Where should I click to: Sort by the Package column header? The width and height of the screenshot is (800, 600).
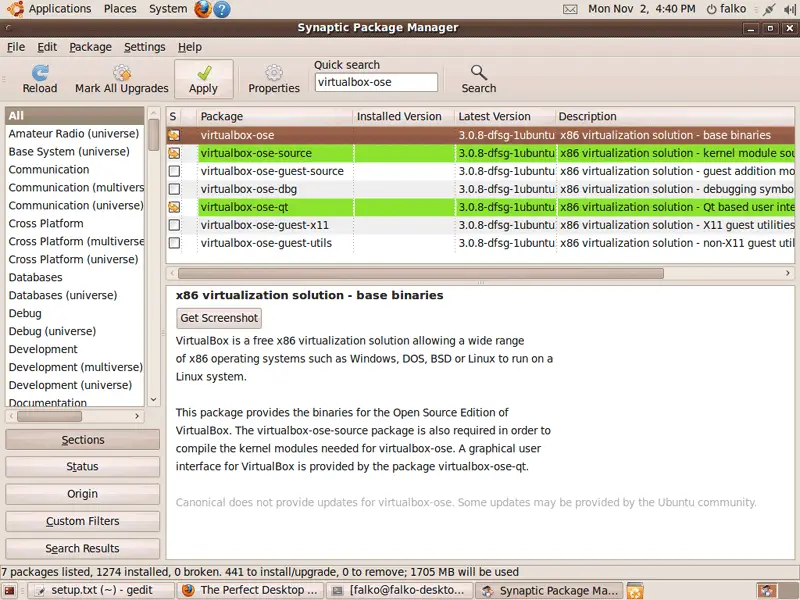(x=274, y=116)
